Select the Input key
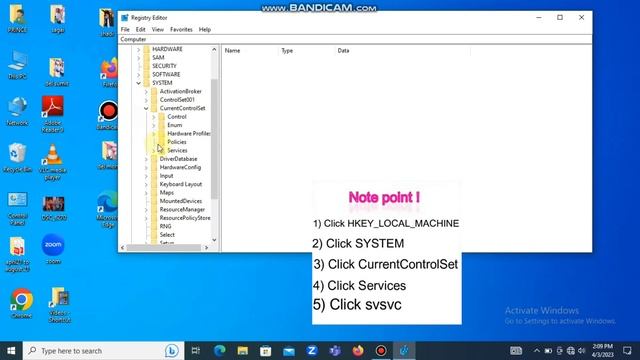 point(166,176)
